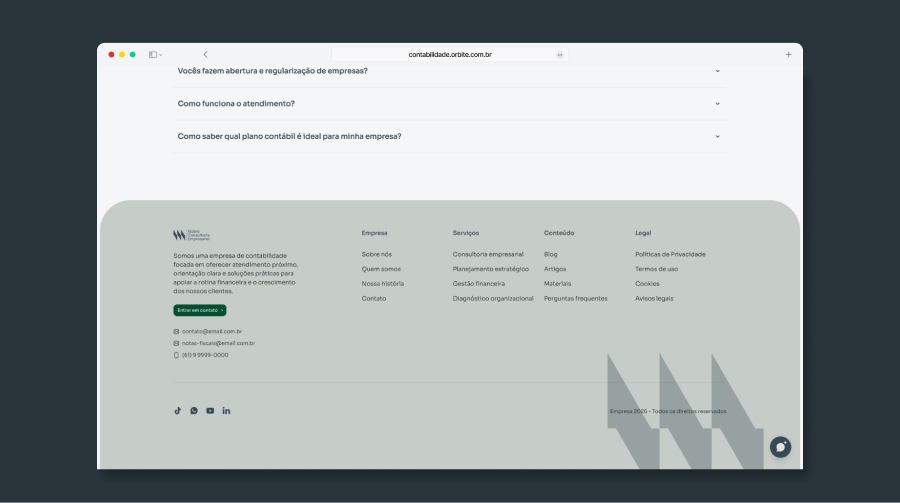Go to 'Perguntas frequentes' link
The image size is (900, 503).
(x=576, y=299)
